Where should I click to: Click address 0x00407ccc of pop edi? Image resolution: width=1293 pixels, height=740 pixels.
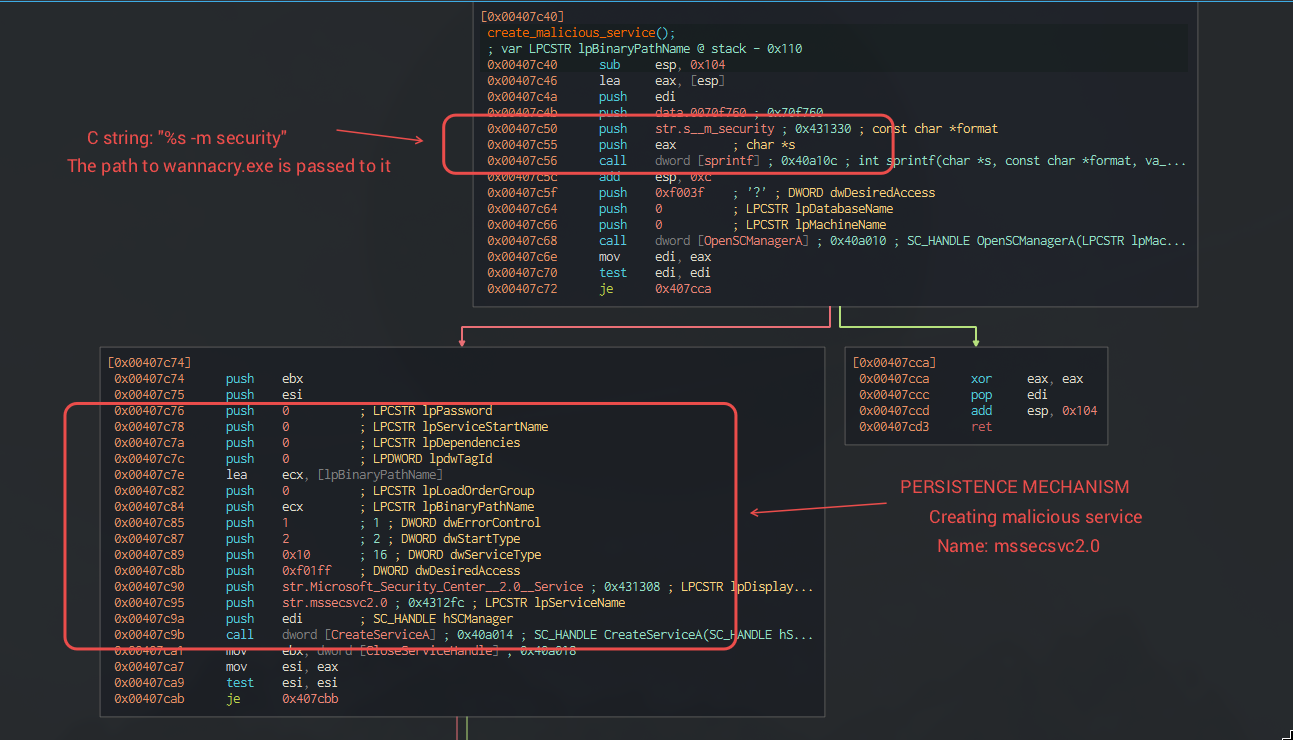[894, 395]
